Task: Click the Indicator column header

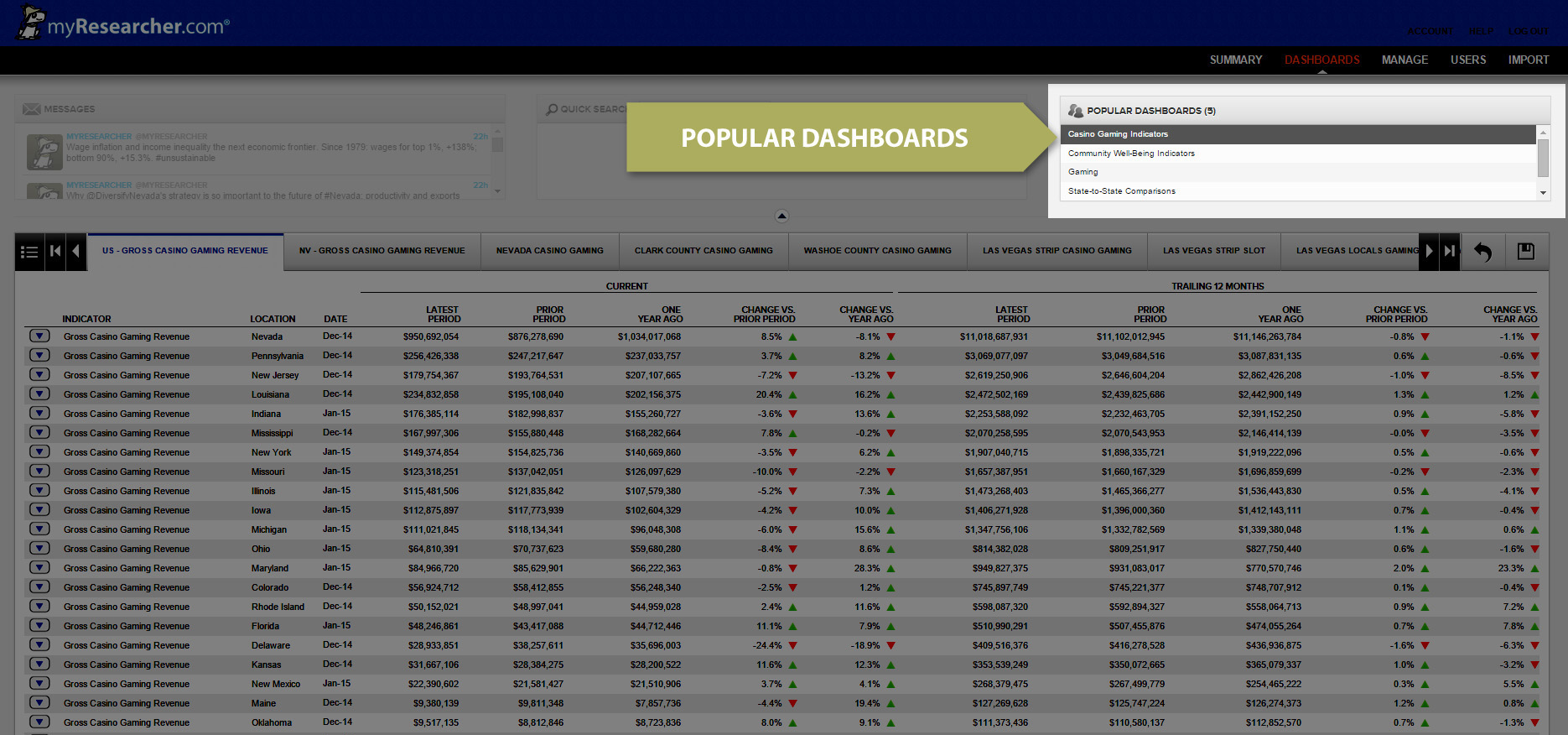Action: tap(86, 319)
